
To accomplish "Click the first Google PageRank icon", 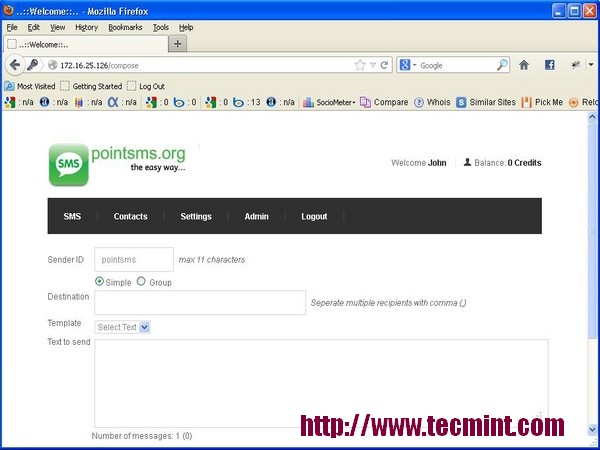I will [10, 102].
